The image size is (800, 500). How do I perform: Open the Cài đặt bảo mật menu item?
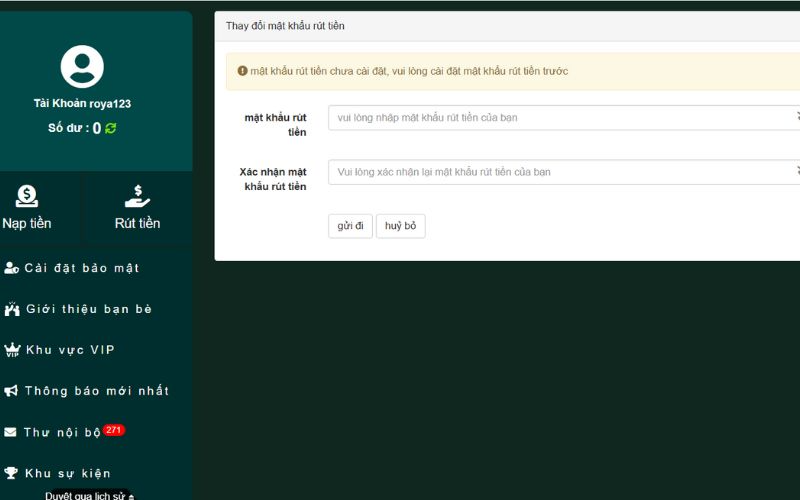82,268
